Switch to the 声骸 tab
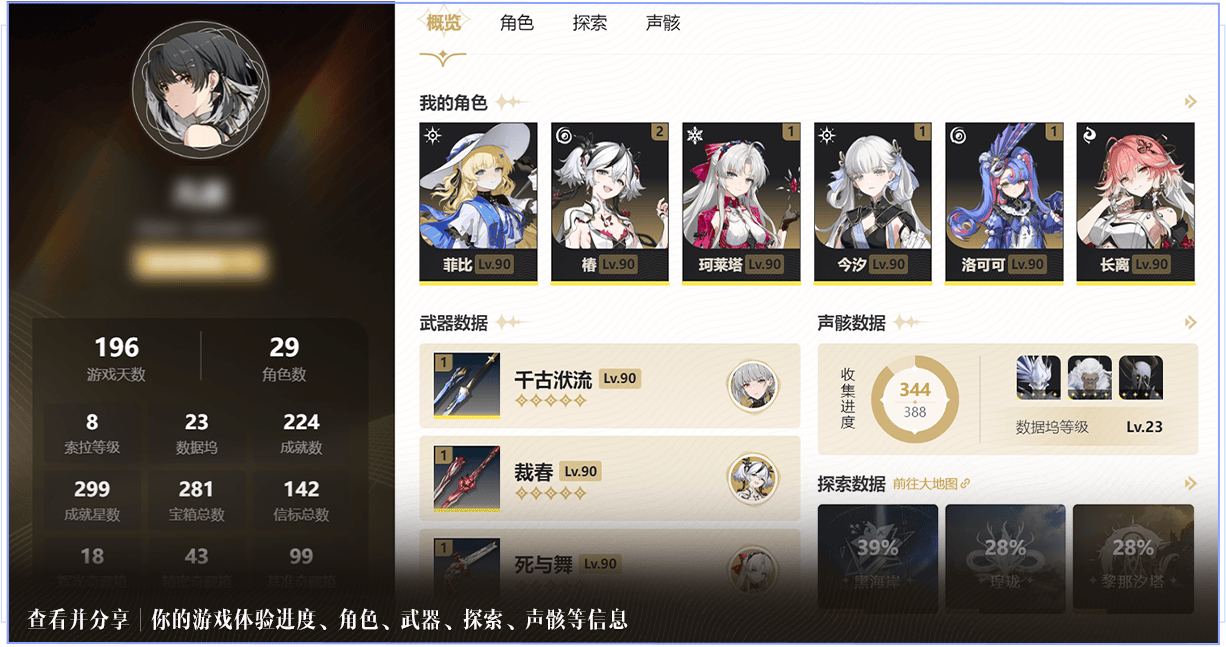 pyautogui.click(x=663, y=23)
